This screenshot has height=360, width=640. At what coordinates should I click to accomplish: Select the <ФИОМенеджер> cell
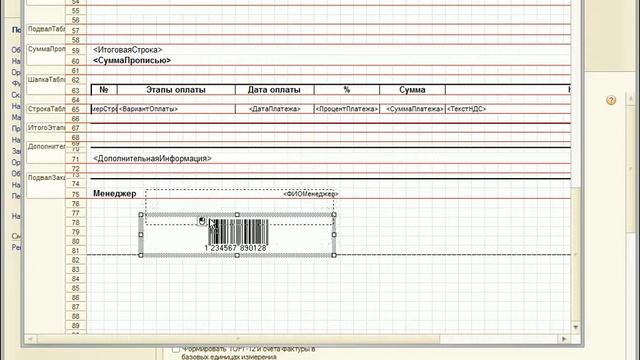[310, 194]
